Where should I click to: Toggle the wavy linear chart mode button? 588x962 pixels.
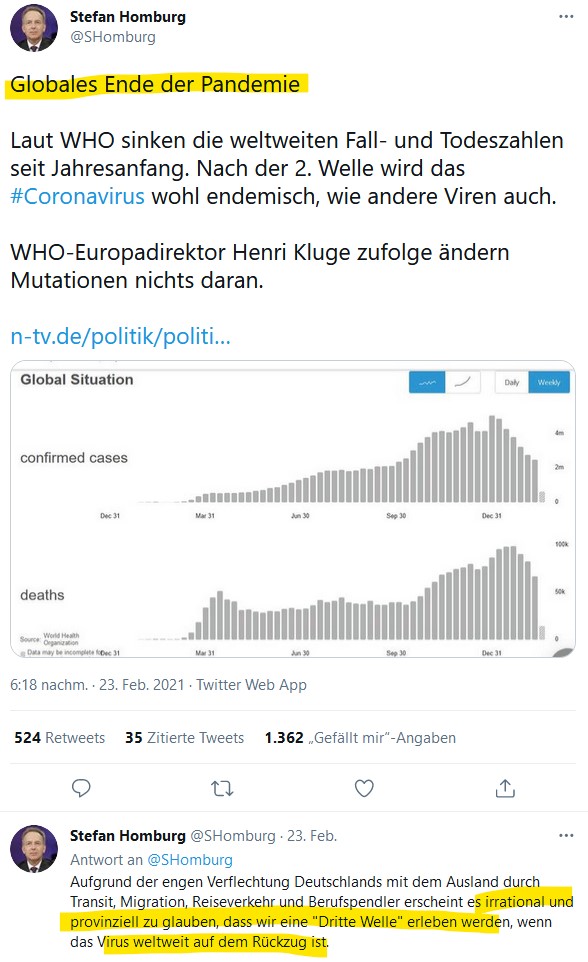tap(427, 382)
